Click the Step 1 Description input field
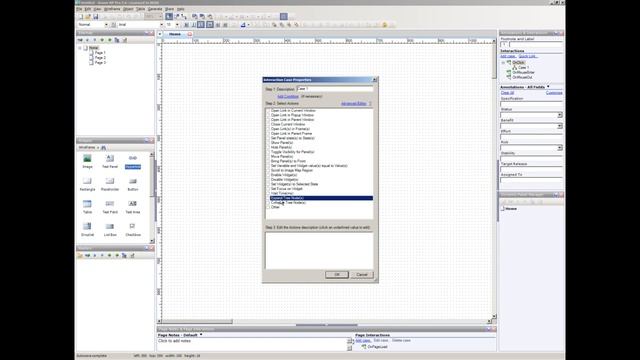Screen dimensions: 640x360 (x=335, y=89)
